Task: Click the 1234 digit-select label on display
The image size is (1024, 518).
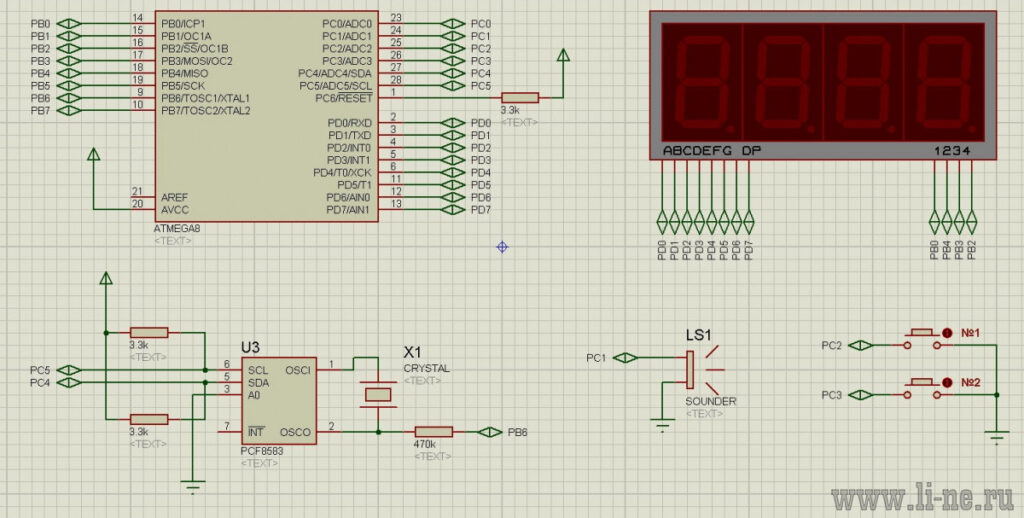Action: 952,151
